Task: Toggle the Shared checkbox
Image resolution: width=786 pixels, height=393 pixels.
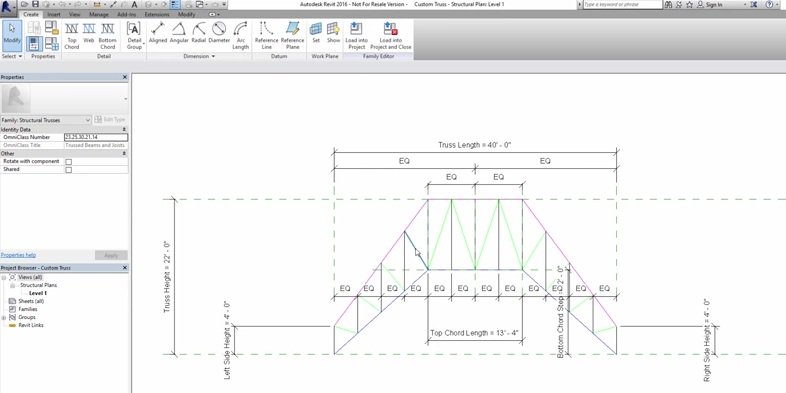Action: [x=69, y=169]
